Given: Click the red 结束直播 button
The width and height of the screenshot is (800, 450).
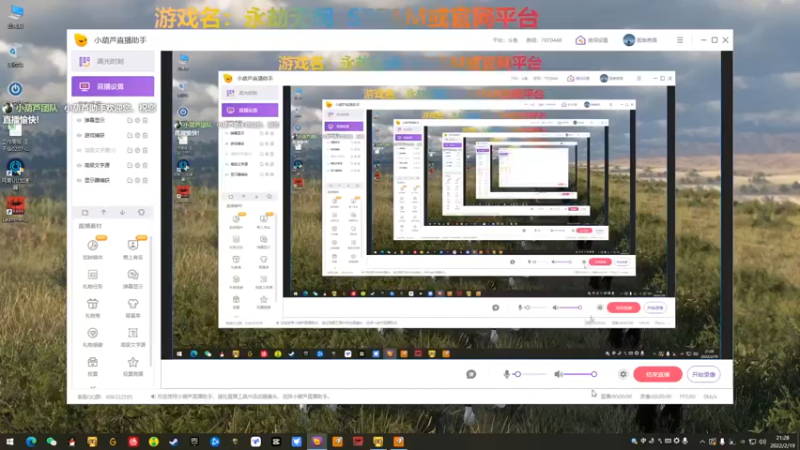Looking at the screenshot, I should coord(658,374).
